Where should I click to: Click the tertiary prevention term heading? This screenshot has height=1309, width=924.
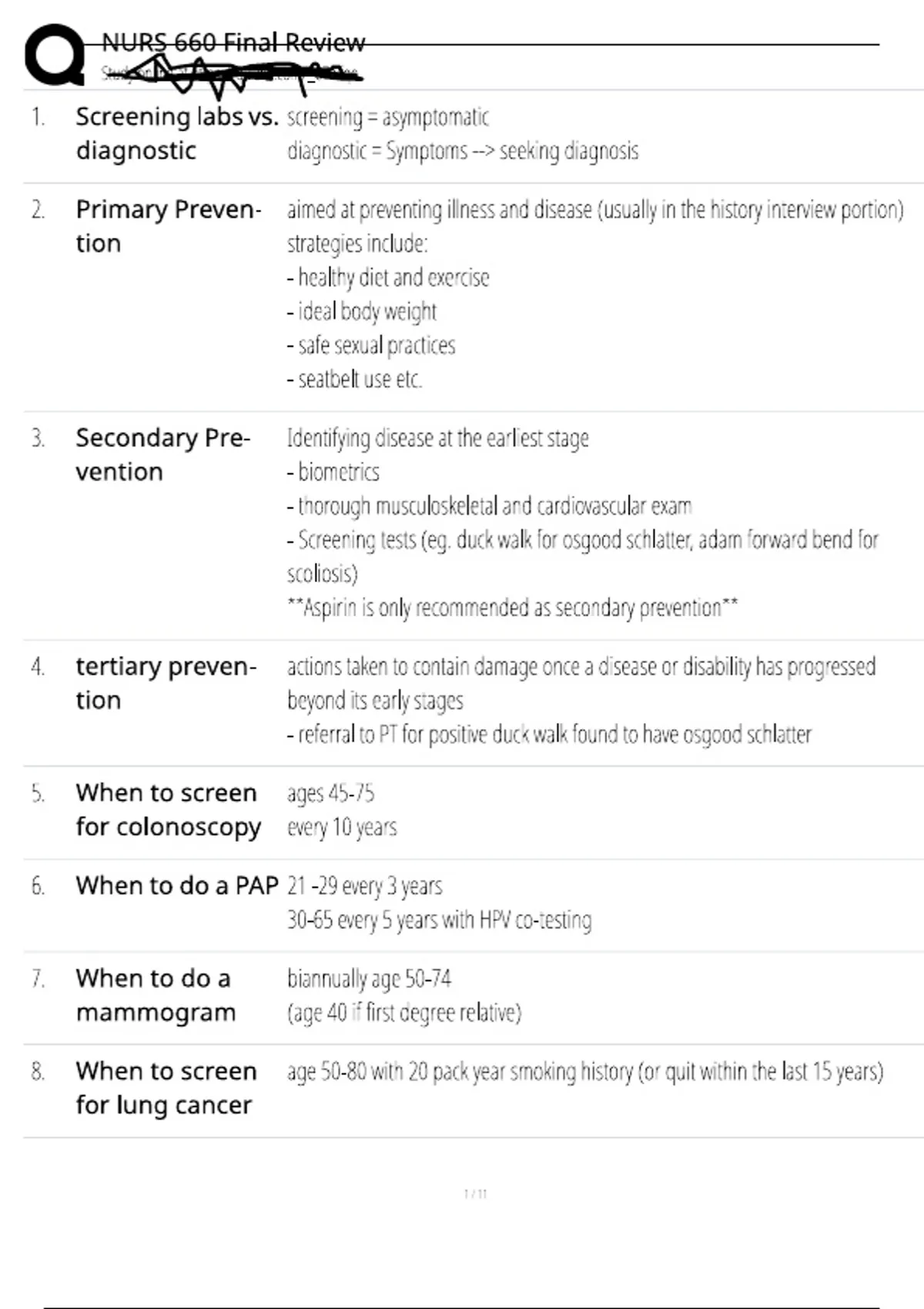[x=166, y=683]
